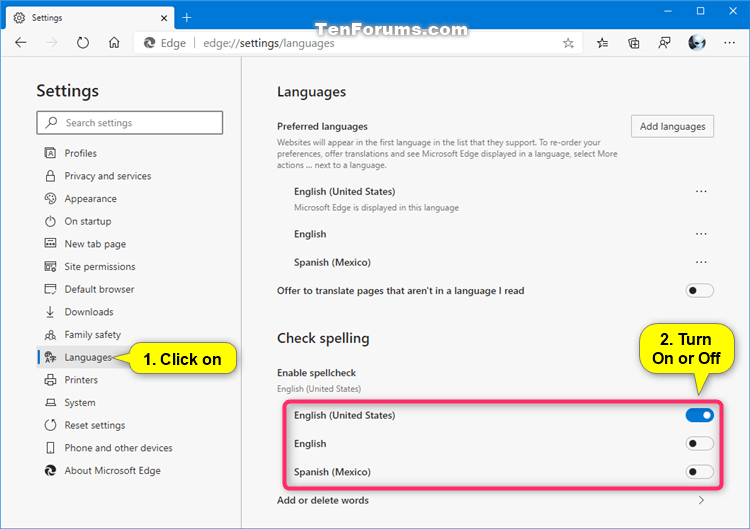Click the Profiles sidebar icon
Viewport: 750px width, 529px height.
tap(50, 153)
